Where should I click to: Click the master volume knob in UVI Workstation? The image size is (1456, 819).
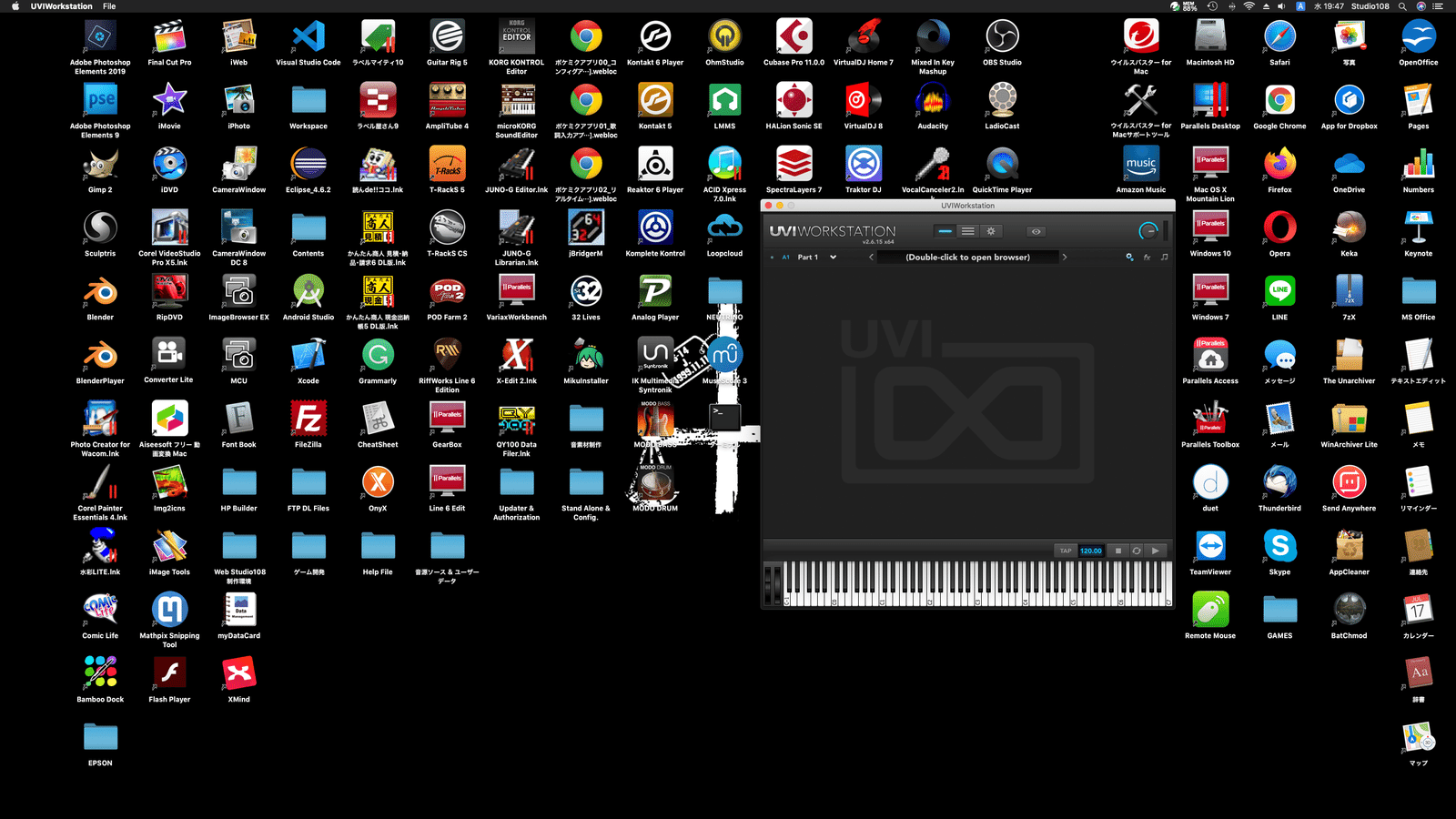point(1148,231)
